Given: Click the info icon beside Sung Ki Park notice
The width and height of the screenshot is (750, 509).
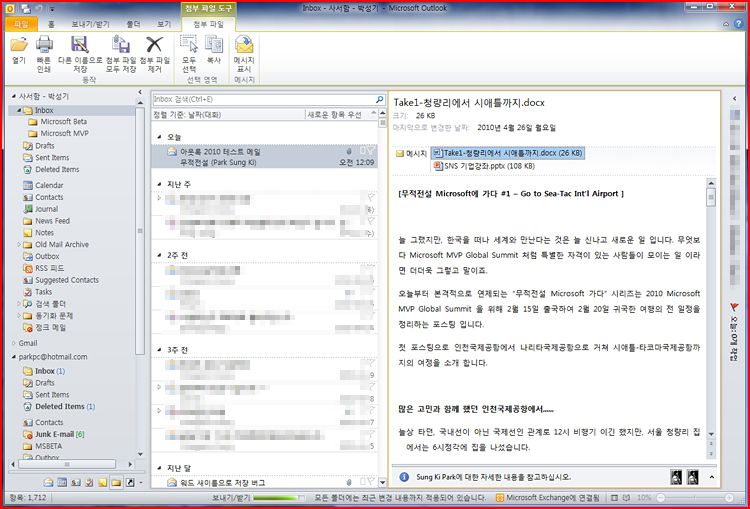Looking at the screenshot, I should coord(404,477).
